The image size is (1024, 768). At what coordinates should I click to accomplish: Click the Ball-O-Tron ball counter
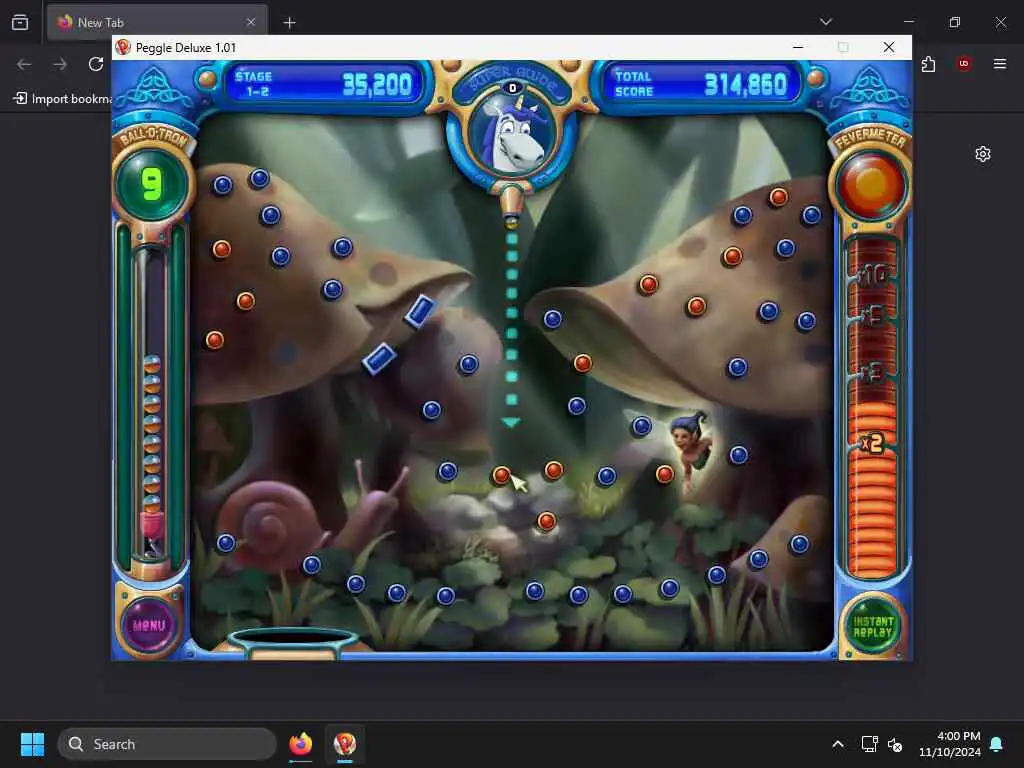152,184
